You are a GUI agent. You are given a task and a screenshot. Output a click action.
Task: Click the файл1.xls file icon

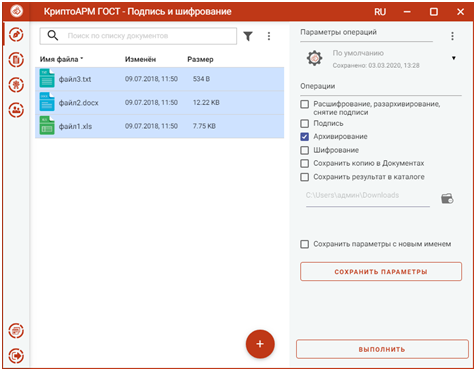pyautogui.click(x=47, y=126)
